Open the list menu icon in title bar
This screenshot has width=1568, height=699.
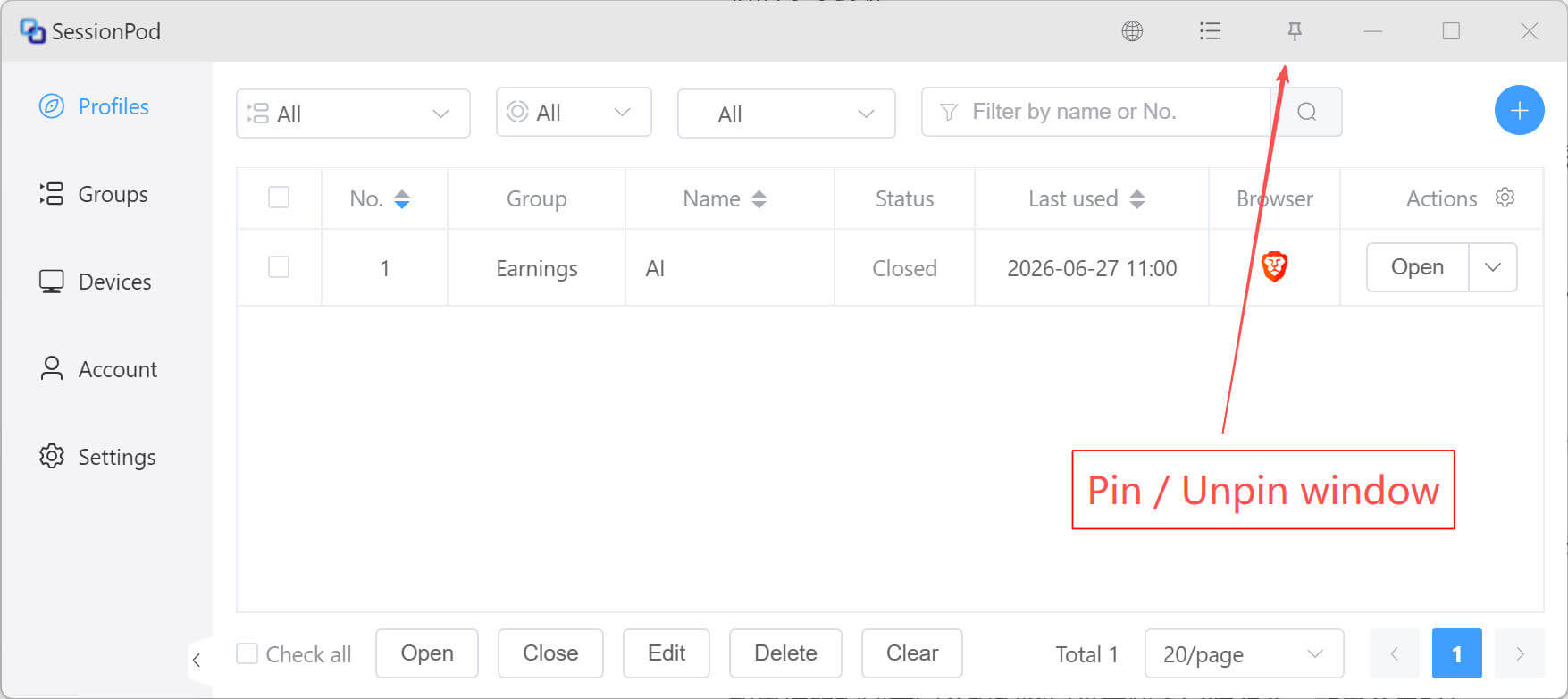[x=1210, y=31]
